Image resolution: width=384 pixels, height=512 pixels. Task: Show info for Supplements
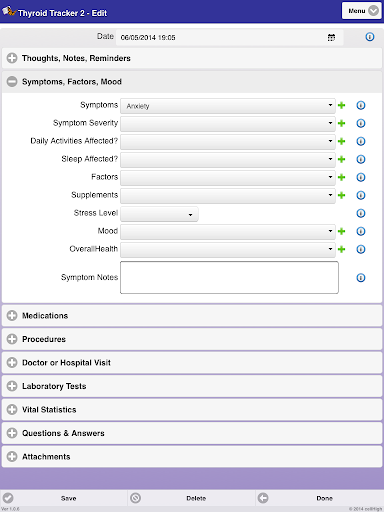[361, 195]
